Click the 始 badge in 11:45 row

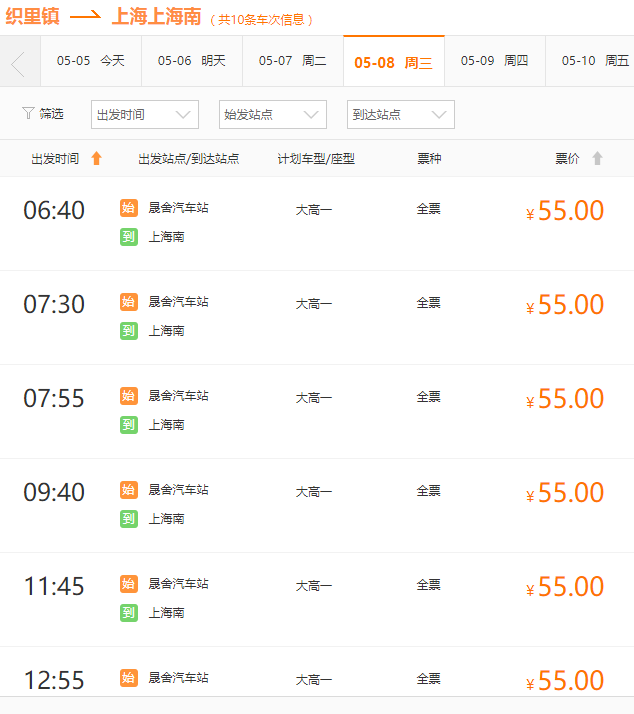tap(129, 584)
